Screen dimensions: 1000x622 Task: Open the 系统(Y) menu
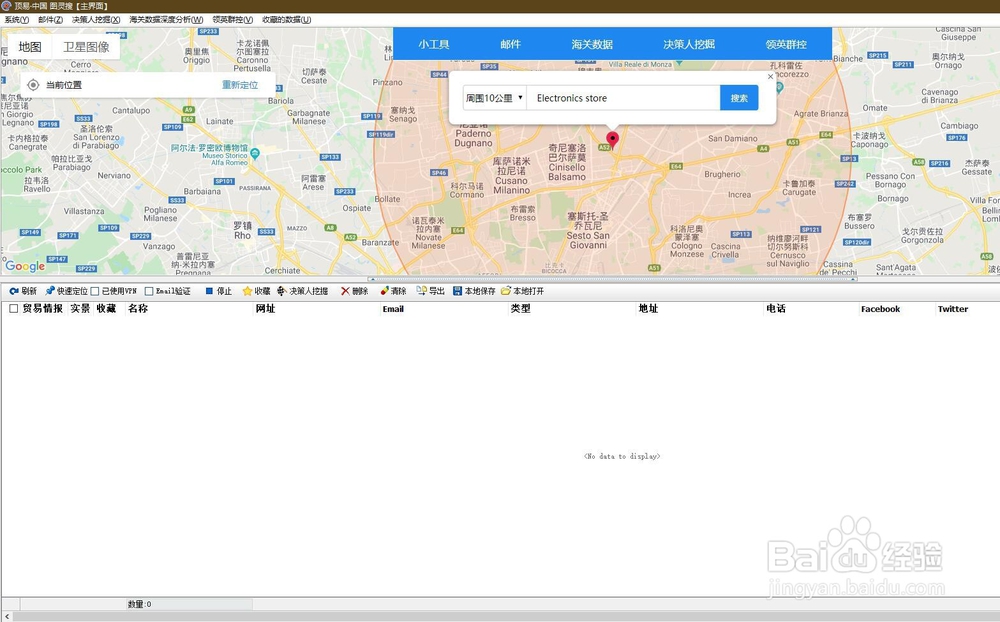(x=17, y=20)
